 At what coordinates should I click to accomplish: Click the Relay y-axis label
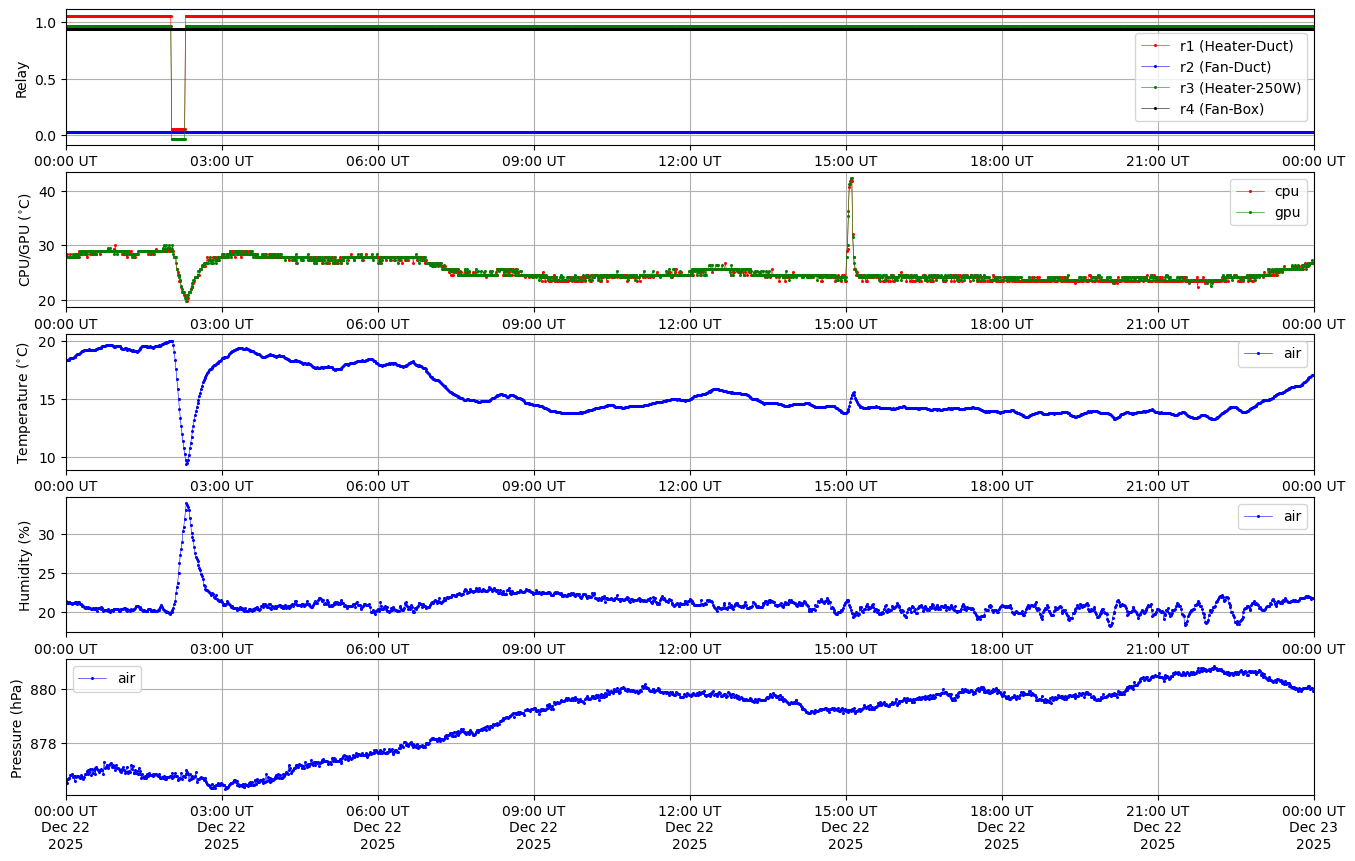22,78
